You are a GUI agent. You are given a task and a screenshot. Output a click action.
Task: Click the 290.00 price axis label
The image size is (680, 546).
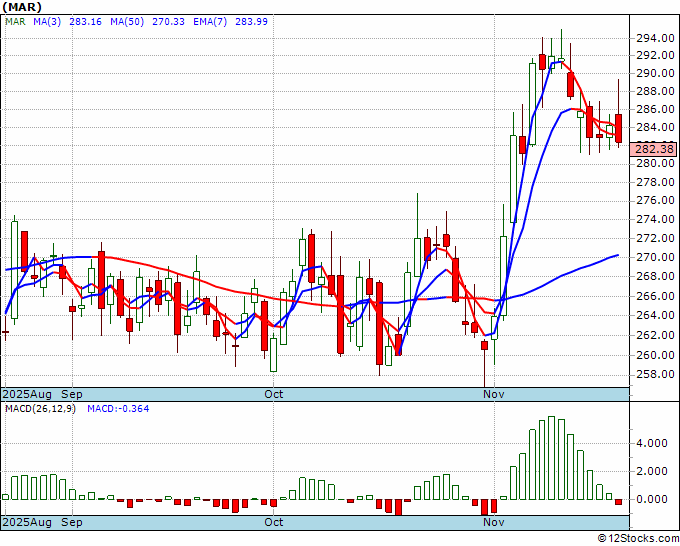point(655,73)
